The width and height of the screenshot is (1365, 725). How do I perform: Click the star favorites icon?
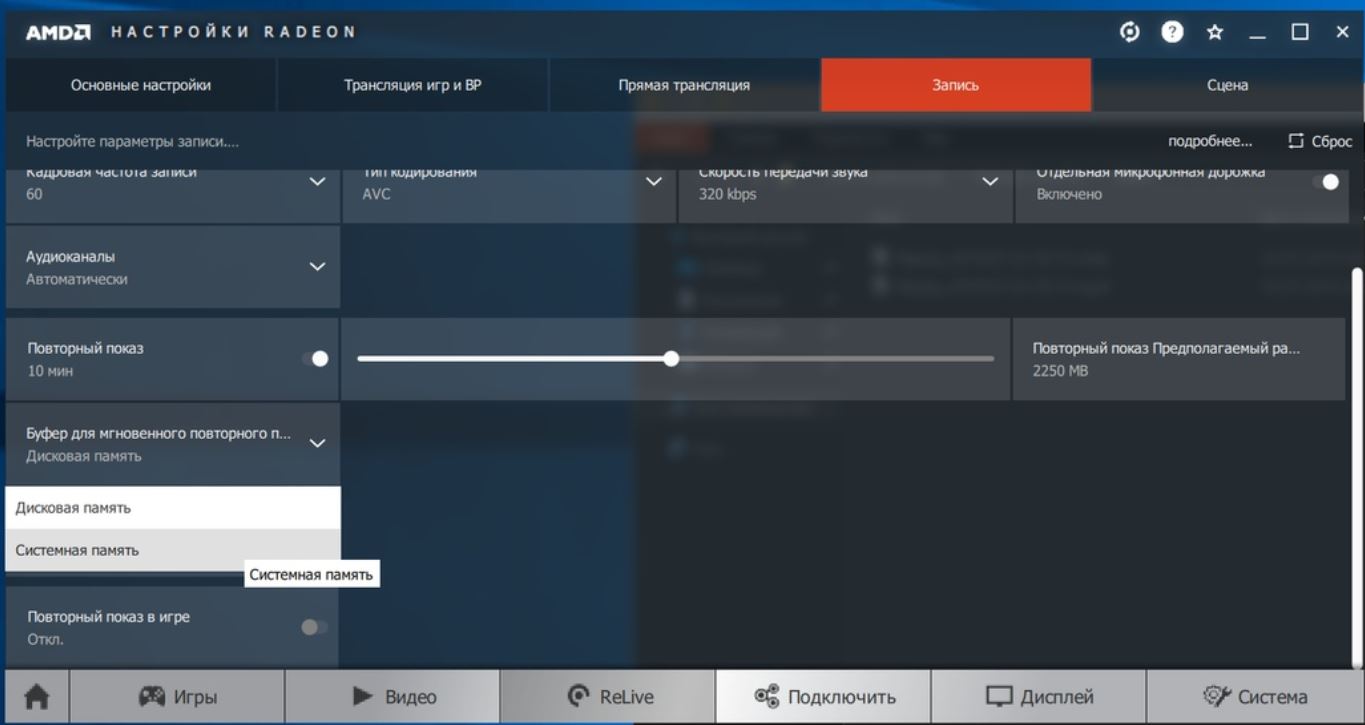(1215, 32)
